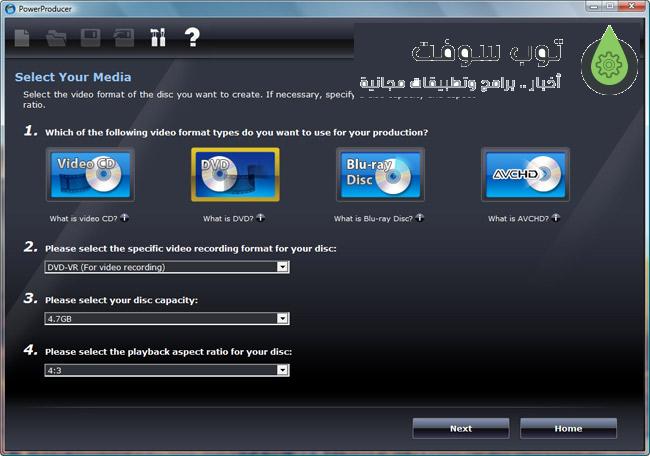Open the What is AVCHD? link
This screenshot has height=456, width=650.
point(518,218)
